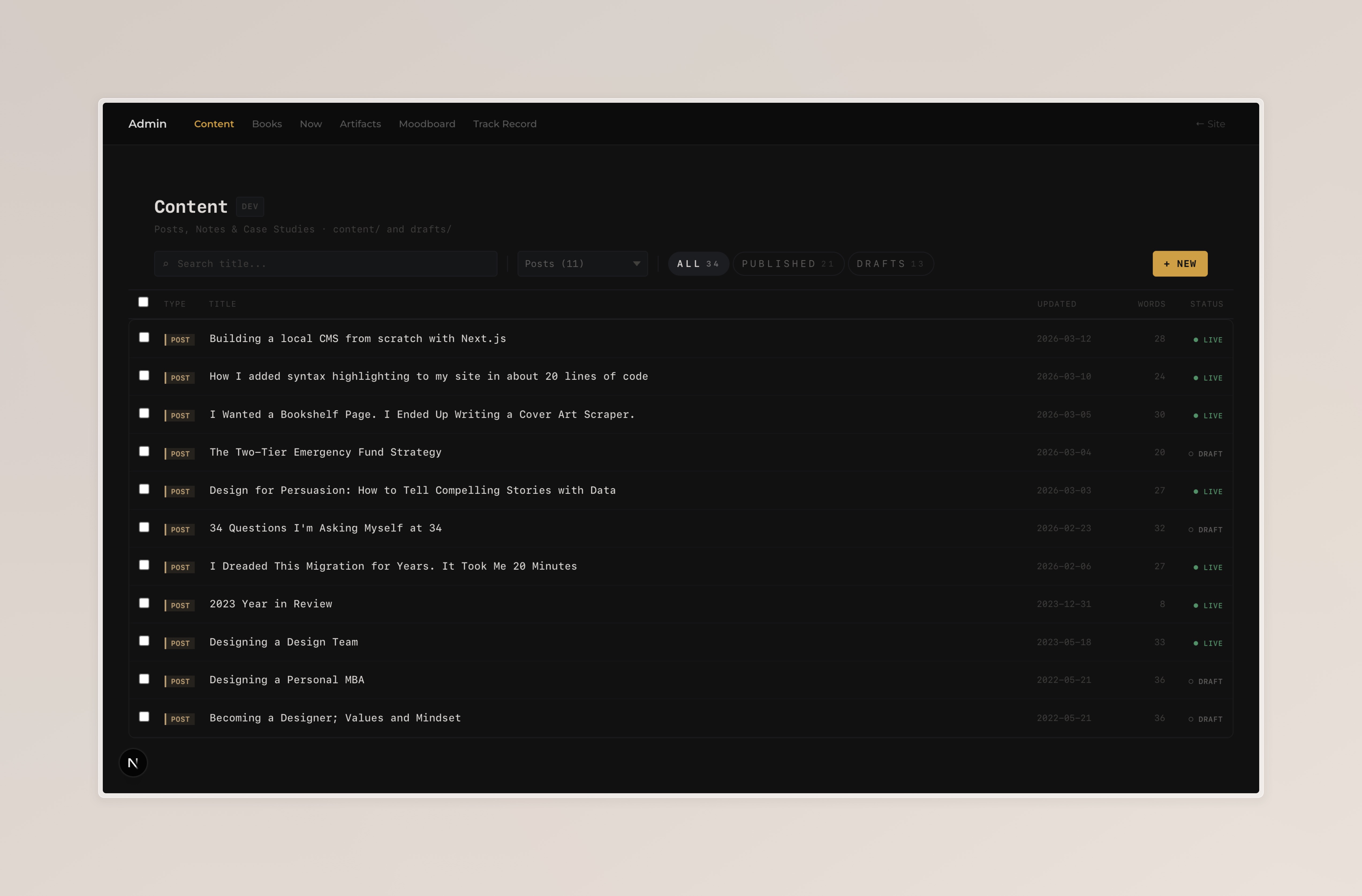1362x896 pixels.
Task: Click the + NEW button
Action: pos(1179,264)
